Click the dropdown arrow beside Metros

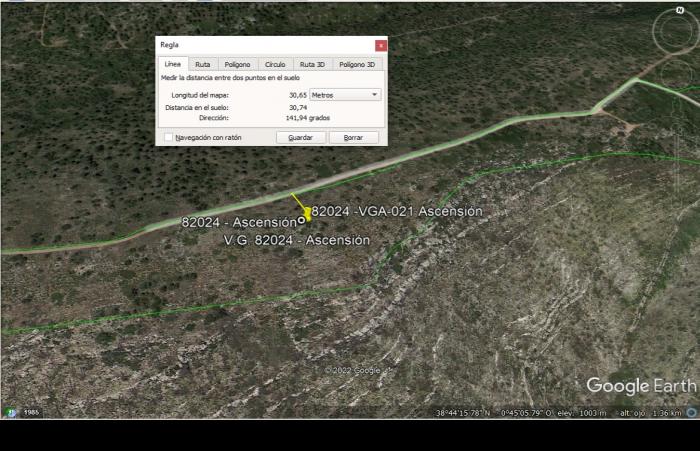point(375,95)
